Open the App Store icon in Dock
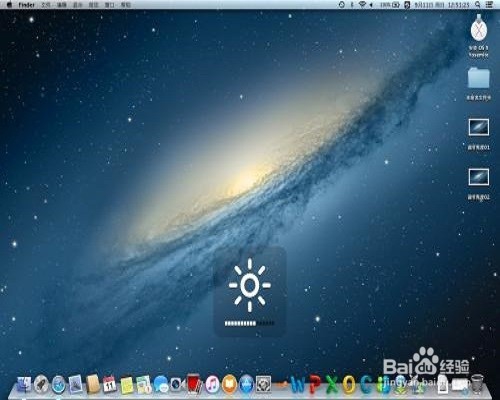The image size is (500, 400). coord(247,384)
